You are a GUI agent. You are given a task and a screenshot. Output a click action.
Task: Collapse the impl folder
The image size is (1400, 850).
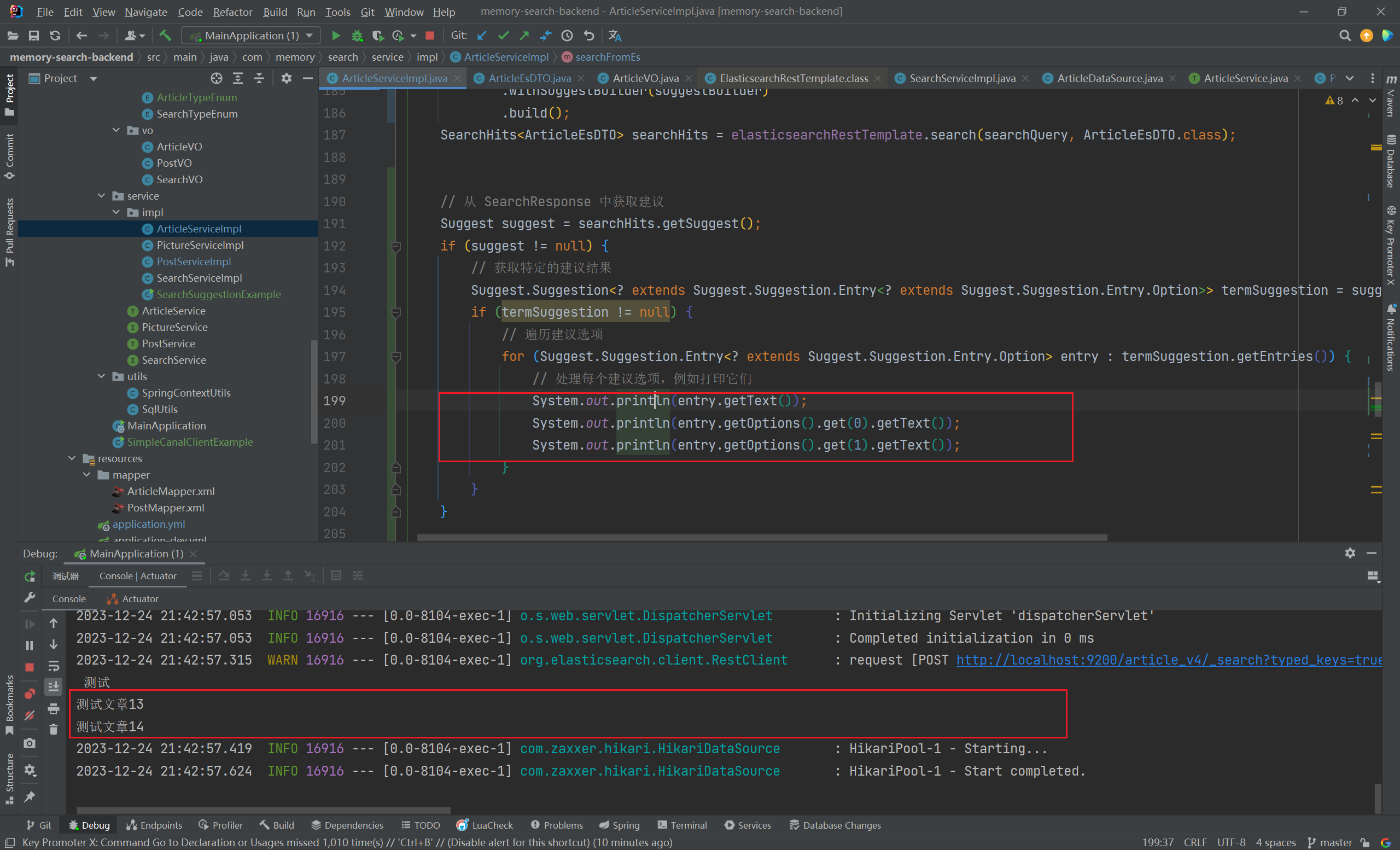116,212
